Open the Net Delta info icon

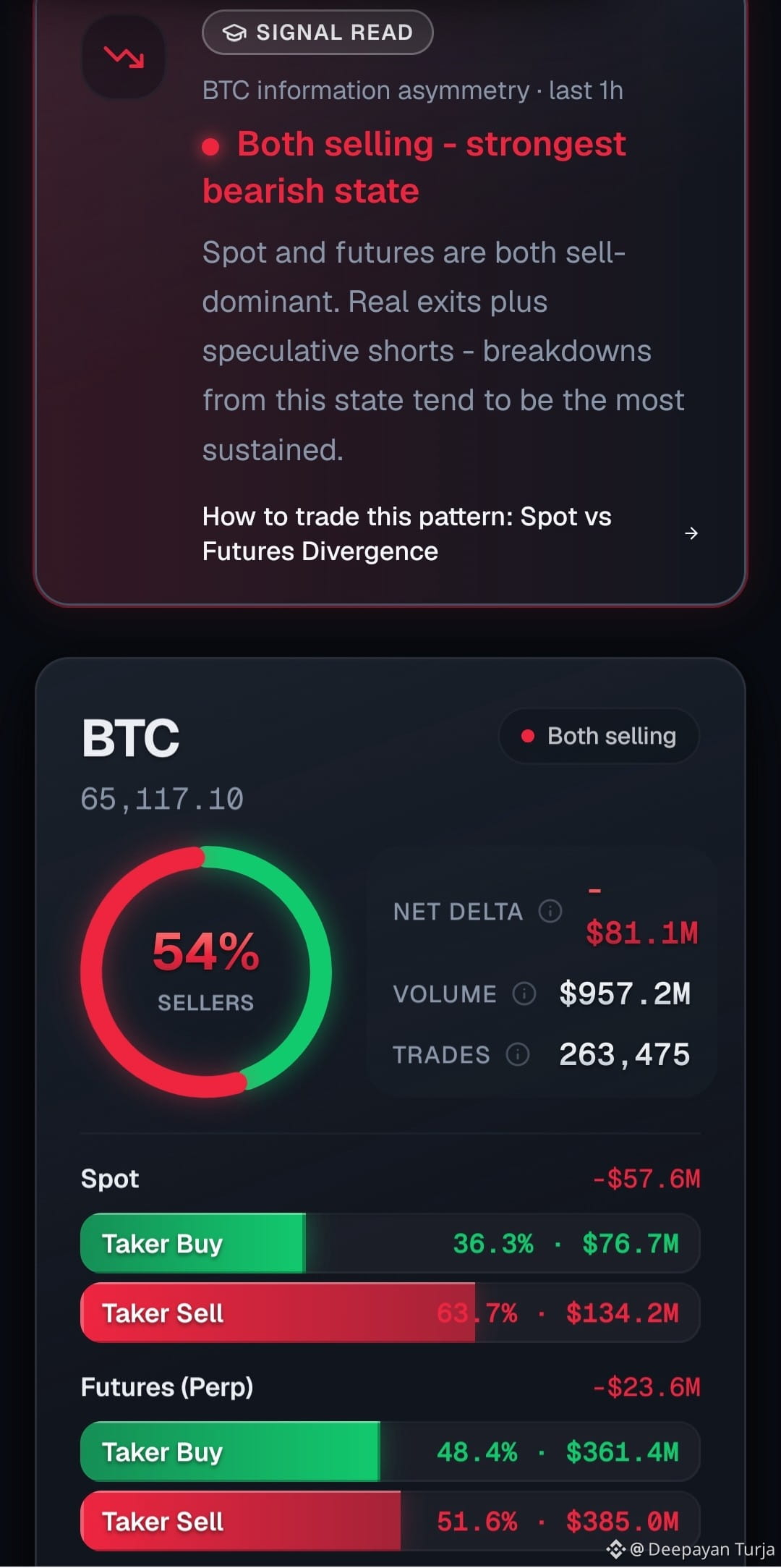[x=550, y=911]
